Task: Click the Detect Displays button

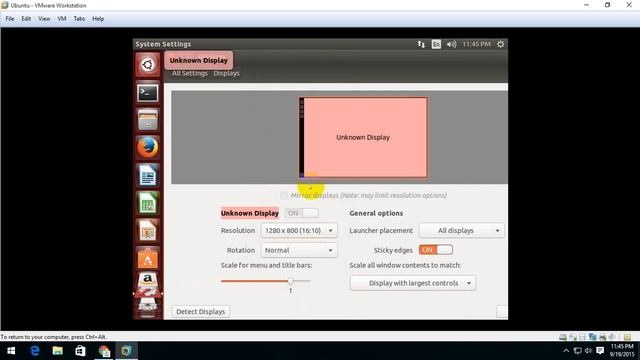Action: (x=200, y=311)
